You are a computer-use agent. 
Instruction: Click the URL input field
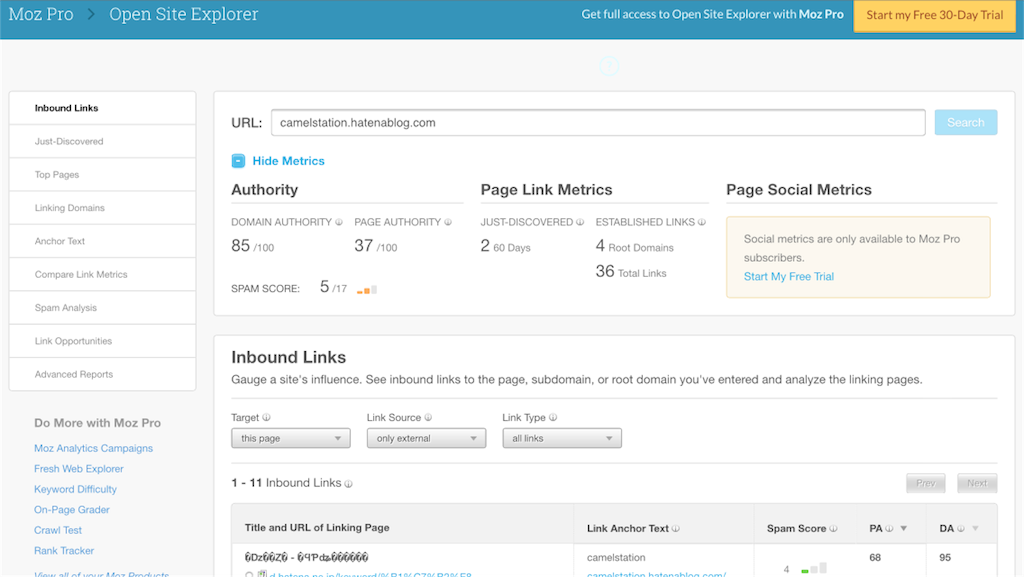598,123
